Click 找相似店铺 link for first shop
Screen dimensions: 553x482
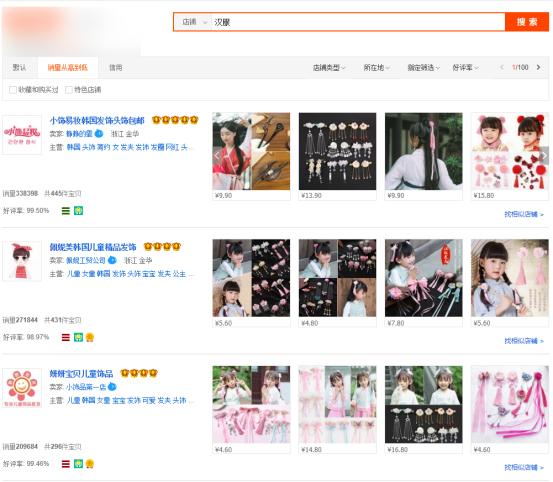tap(524, 214)
